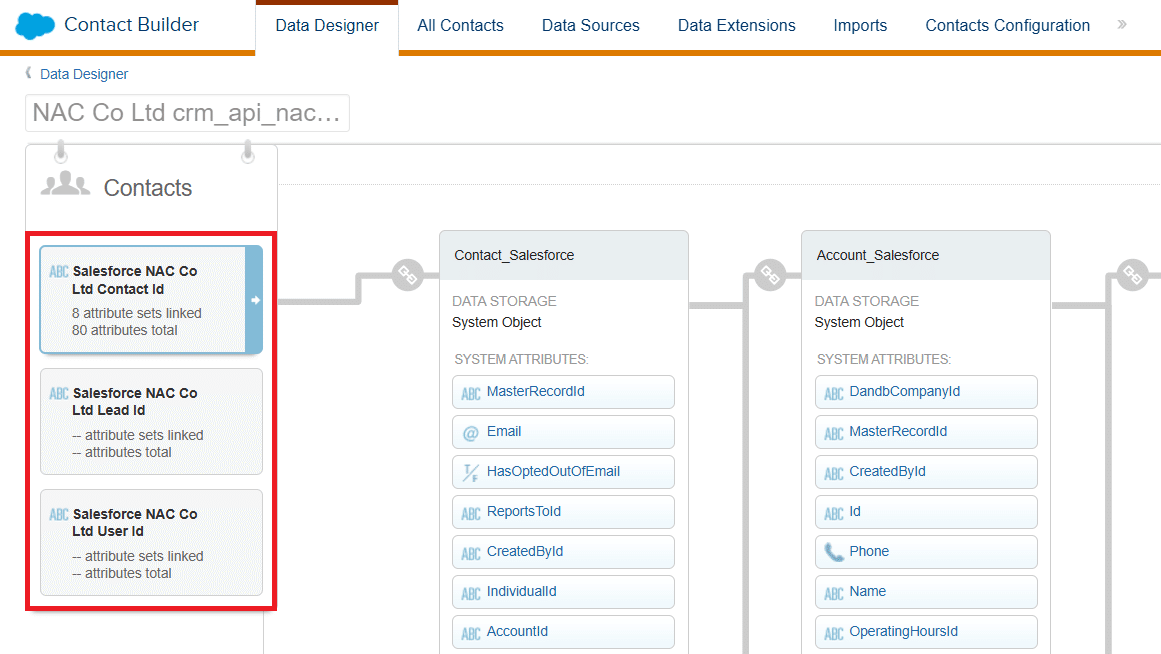The width and height of the screenshot is (1161, 654).
Task: Expand more tabs with double chevron
Action: pos(1122,24)
